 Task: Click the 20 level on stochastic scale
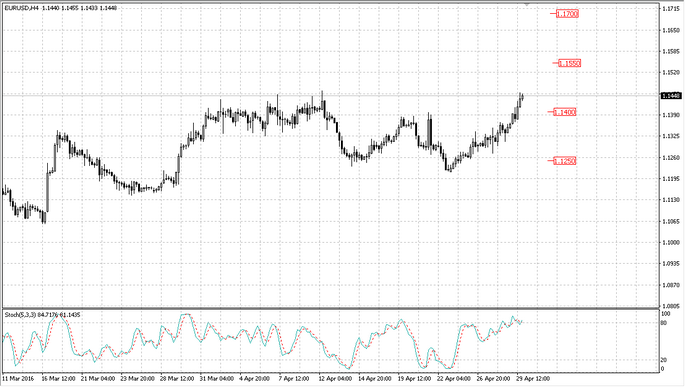664,360
